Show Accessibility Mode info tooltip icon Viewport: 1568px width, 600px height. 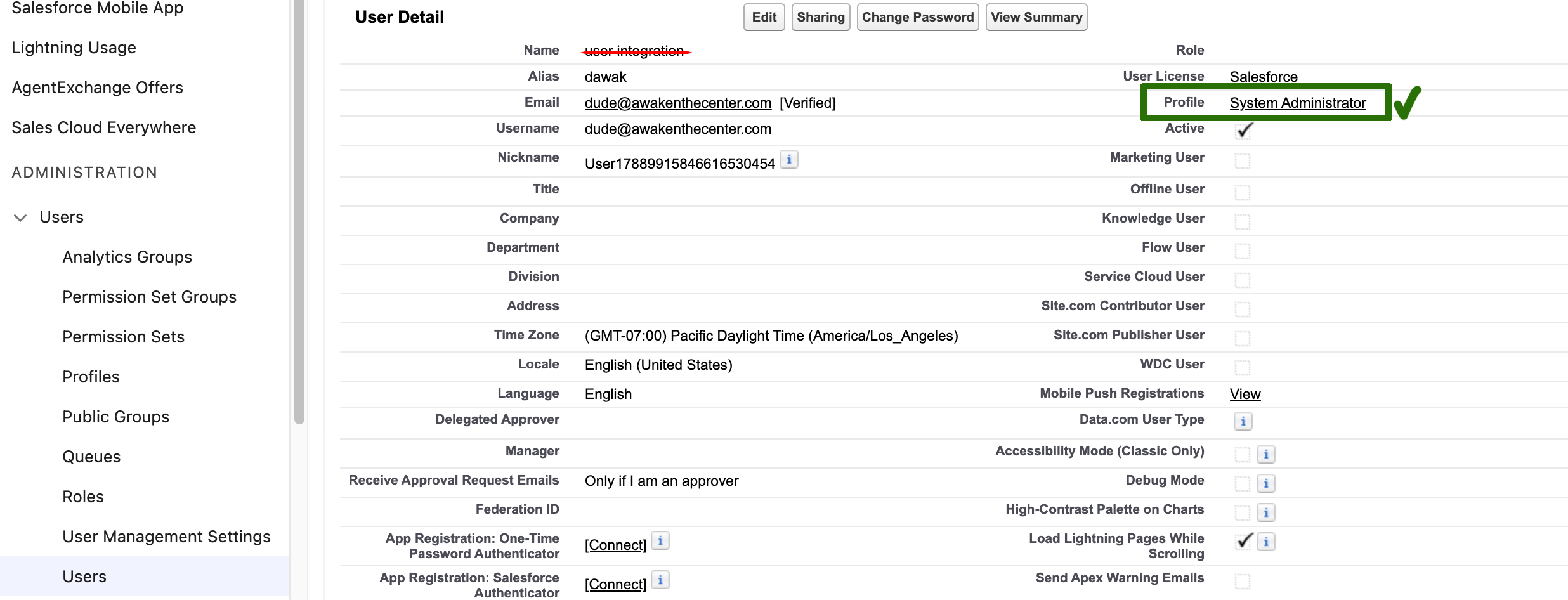(x=1265, y=454)
